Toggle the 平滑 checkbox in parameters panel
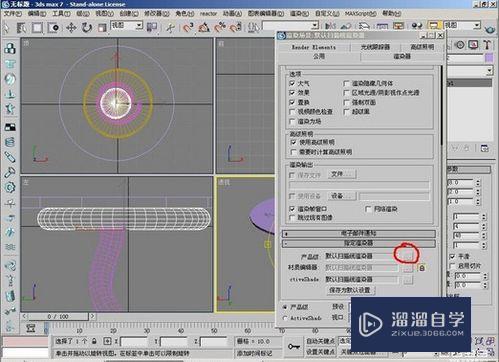The width and height of the screenshot is (499, 362). pos(452,256)
